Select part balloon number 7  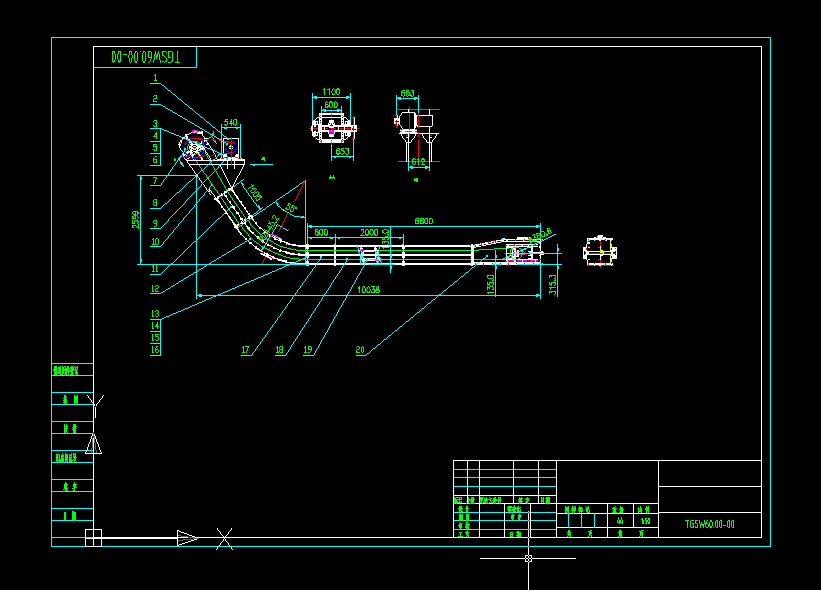tap(155, 181)
